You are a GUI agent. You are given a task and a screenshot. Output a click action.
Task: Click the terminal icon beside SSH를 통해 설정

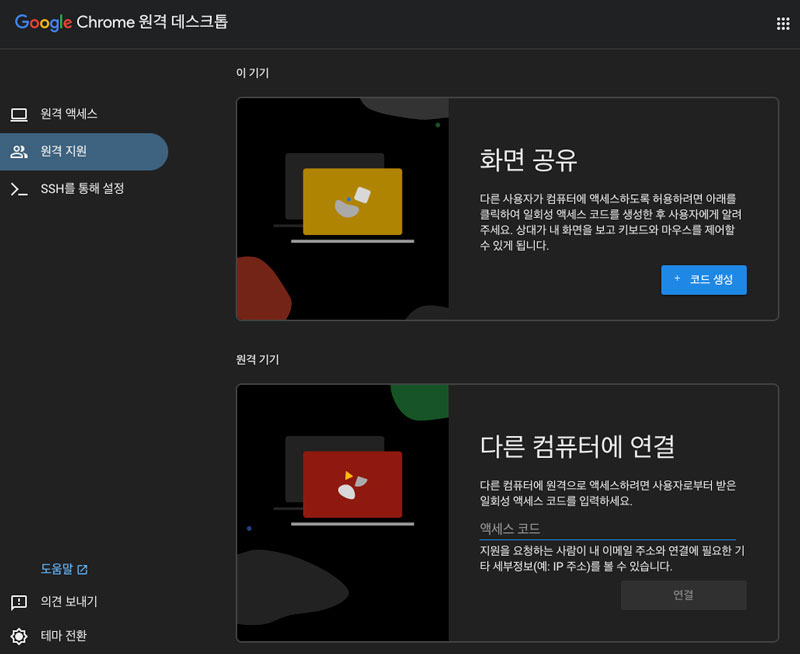[19, 189]
